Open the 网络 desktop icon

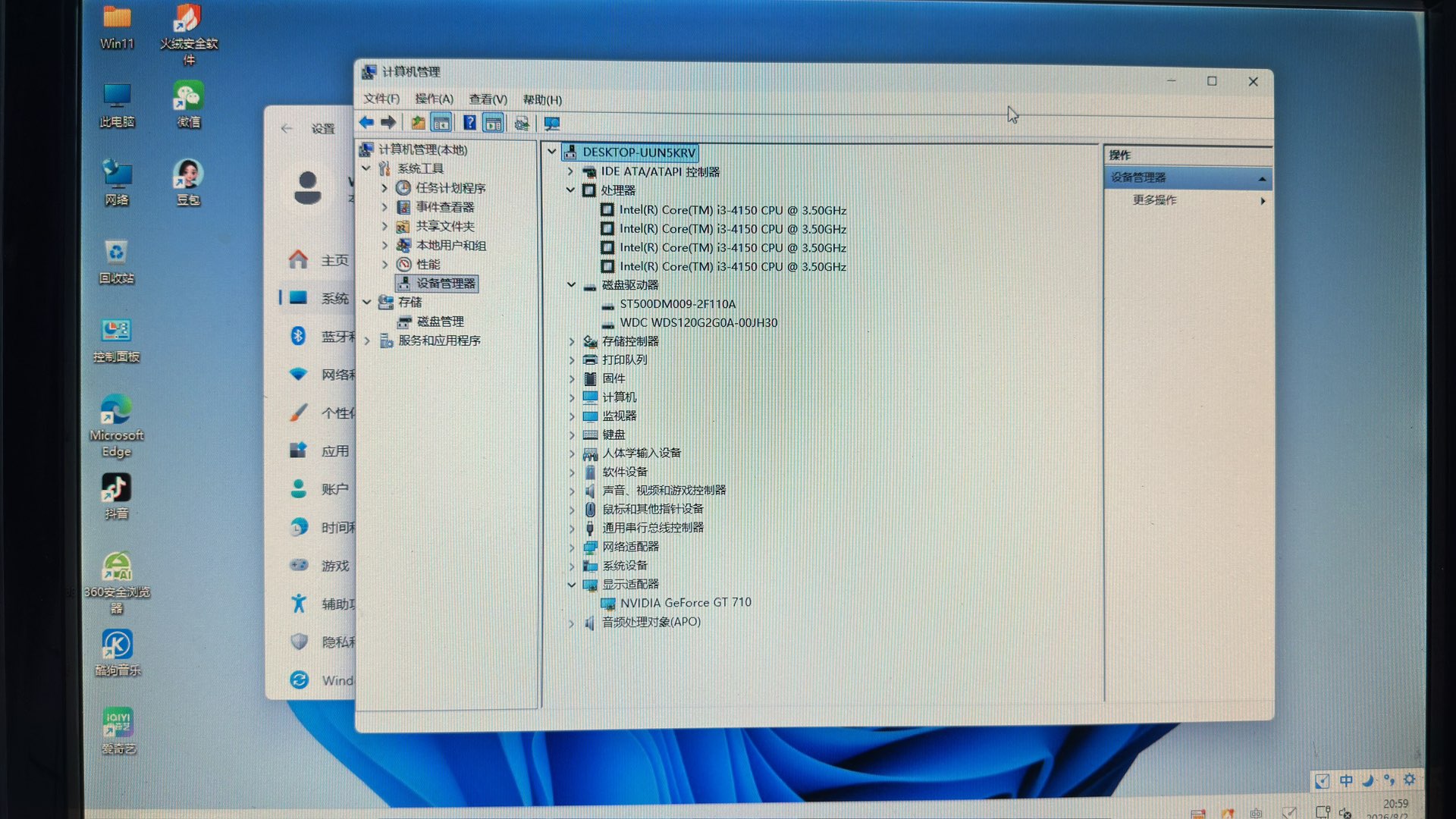click(x=117, y=184)
